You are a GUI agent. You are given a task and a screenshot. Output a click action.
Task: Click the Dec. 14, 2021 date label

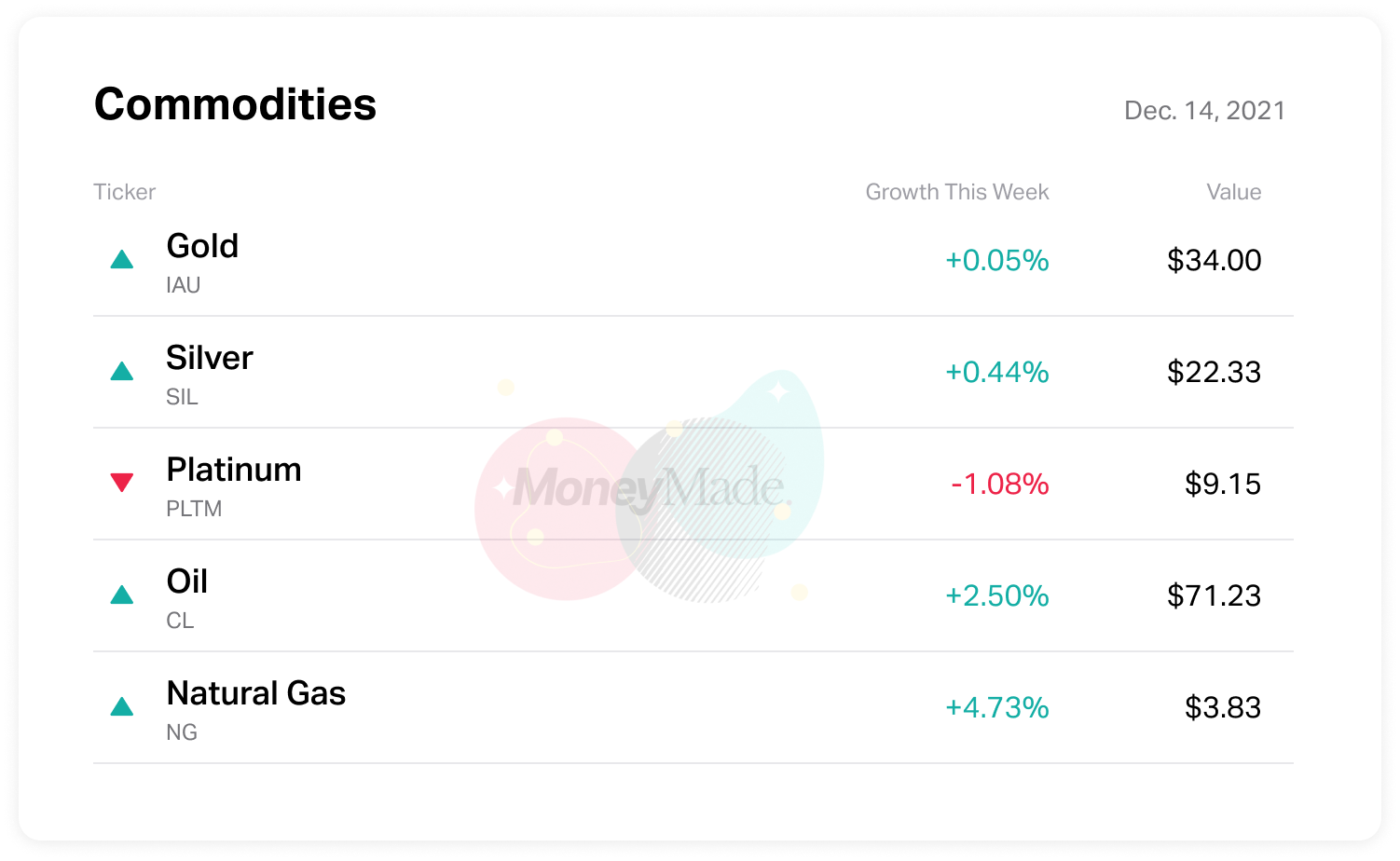(x=1204, y=111)
